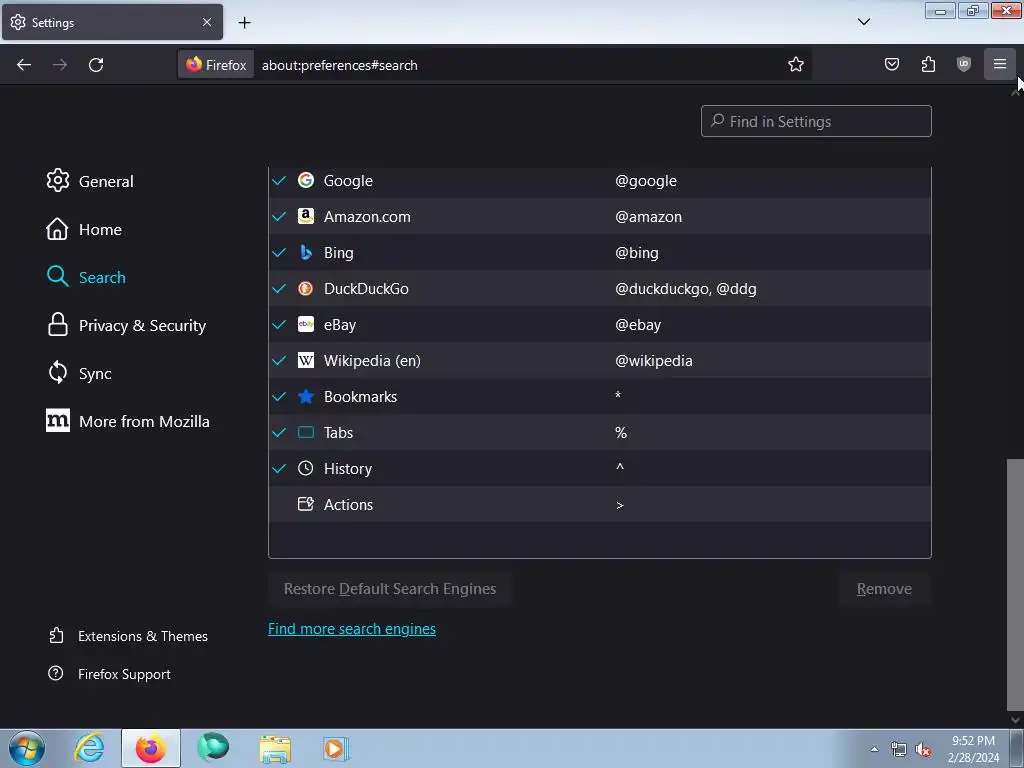This screenshot has width=1024, height=768.
Task: Click the eBay logo icon in list
Action: coord(306,324)
